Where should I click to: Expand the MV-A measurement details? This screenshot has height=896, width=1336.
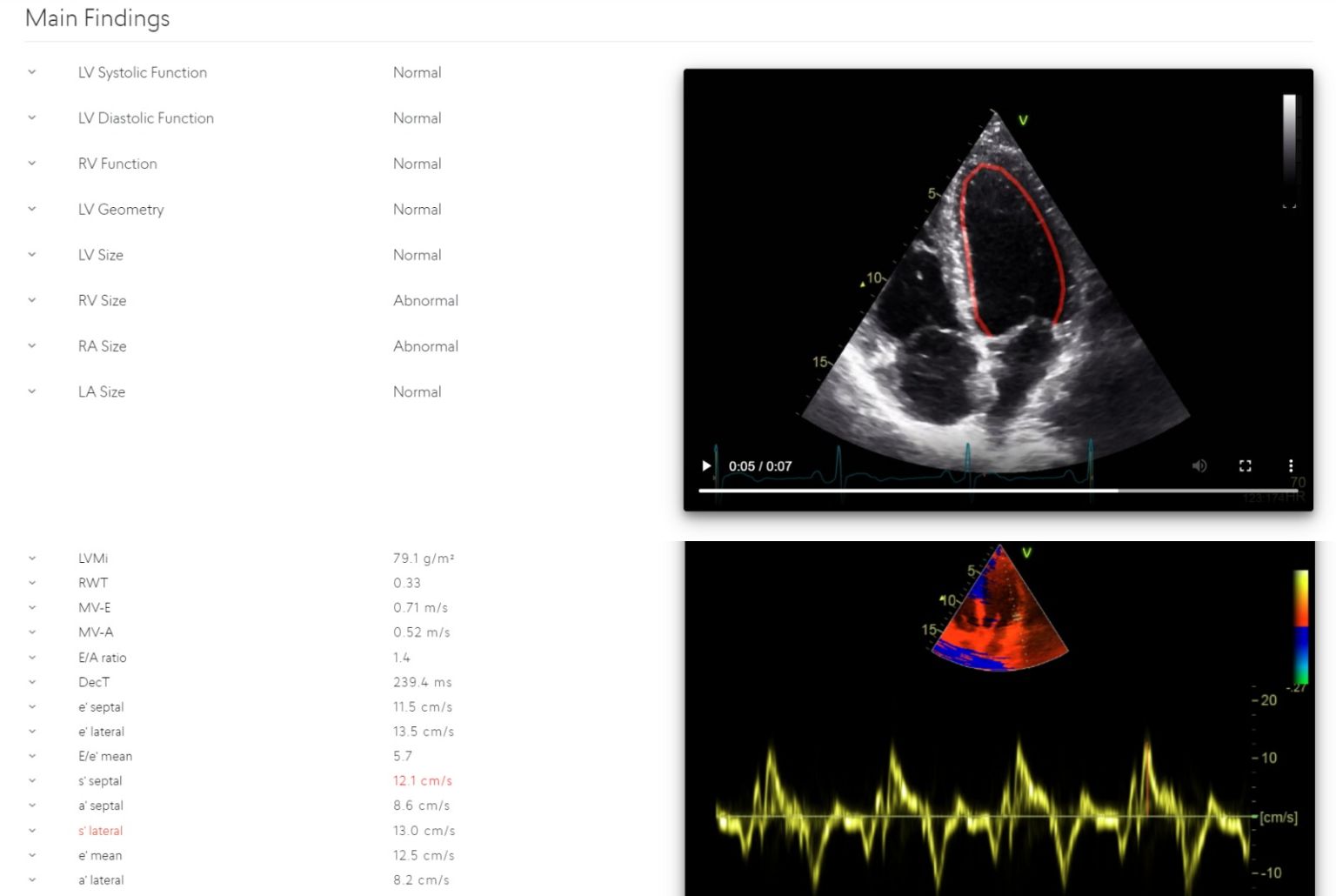[31, 632]
